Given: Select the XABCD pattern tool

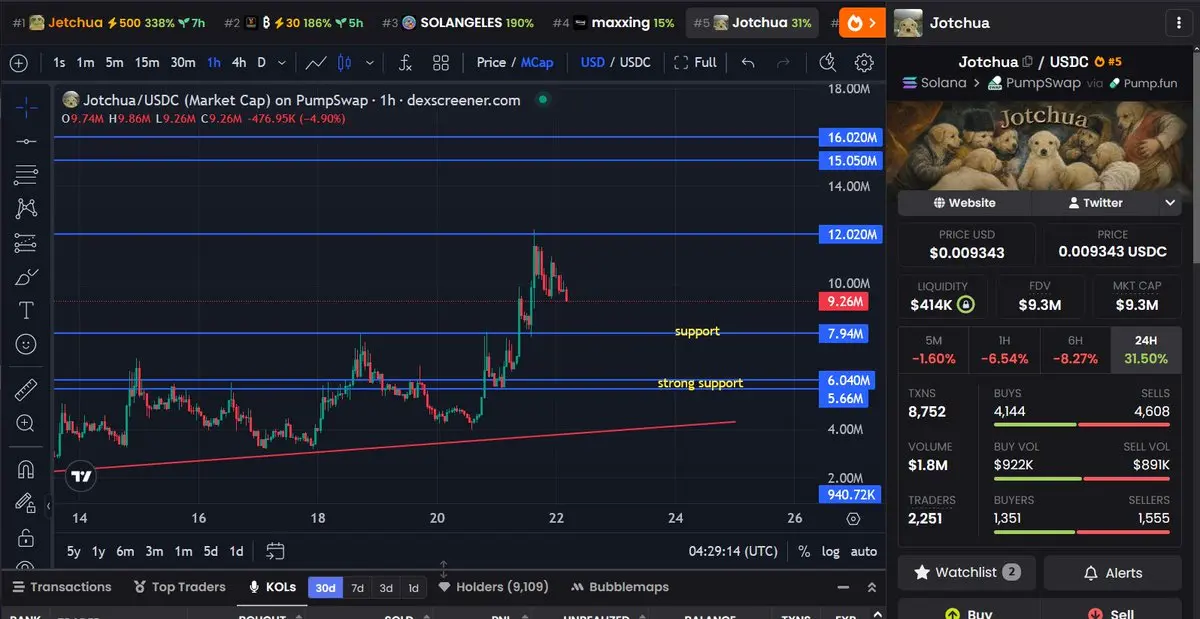Looking at the screenshot, I should pos(26,208).
